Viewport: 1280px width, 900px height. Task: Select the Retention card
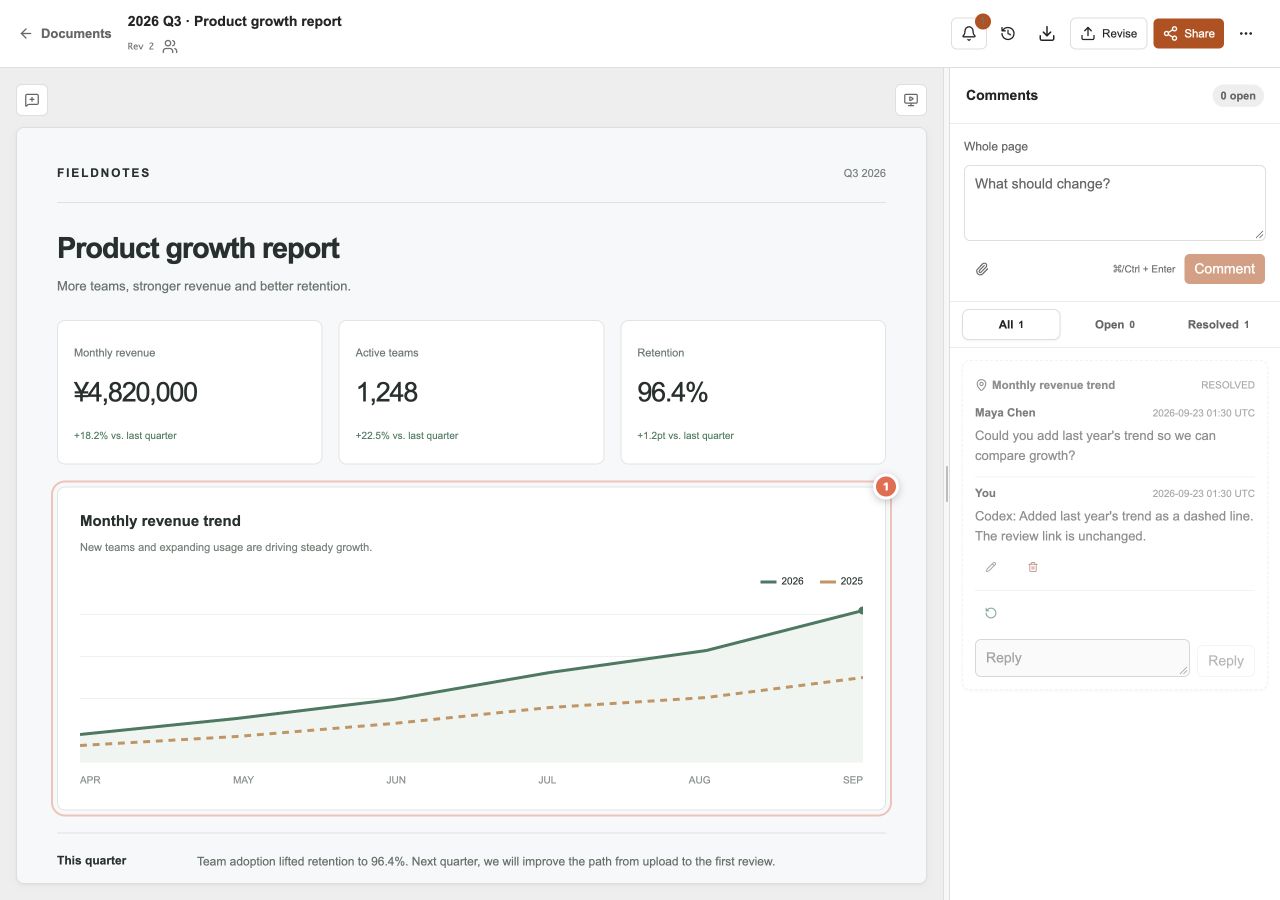click(753, 392)
